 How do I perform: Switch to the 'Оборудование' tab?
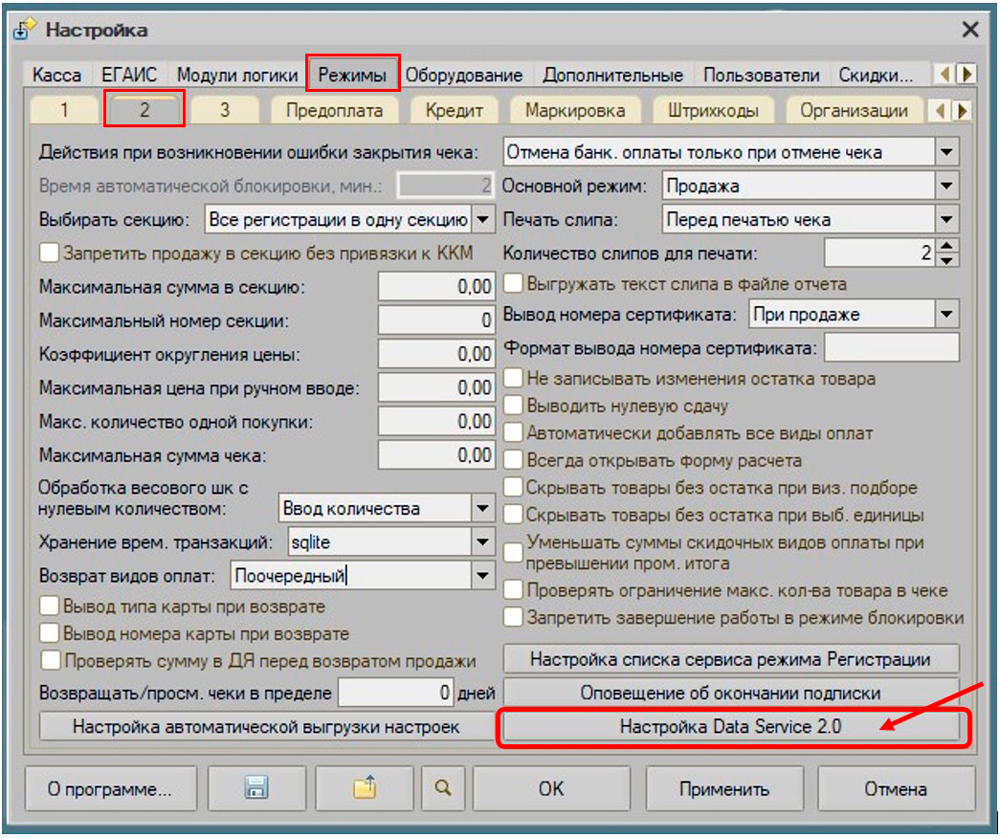pyautogui.click(x=463, y=75)
